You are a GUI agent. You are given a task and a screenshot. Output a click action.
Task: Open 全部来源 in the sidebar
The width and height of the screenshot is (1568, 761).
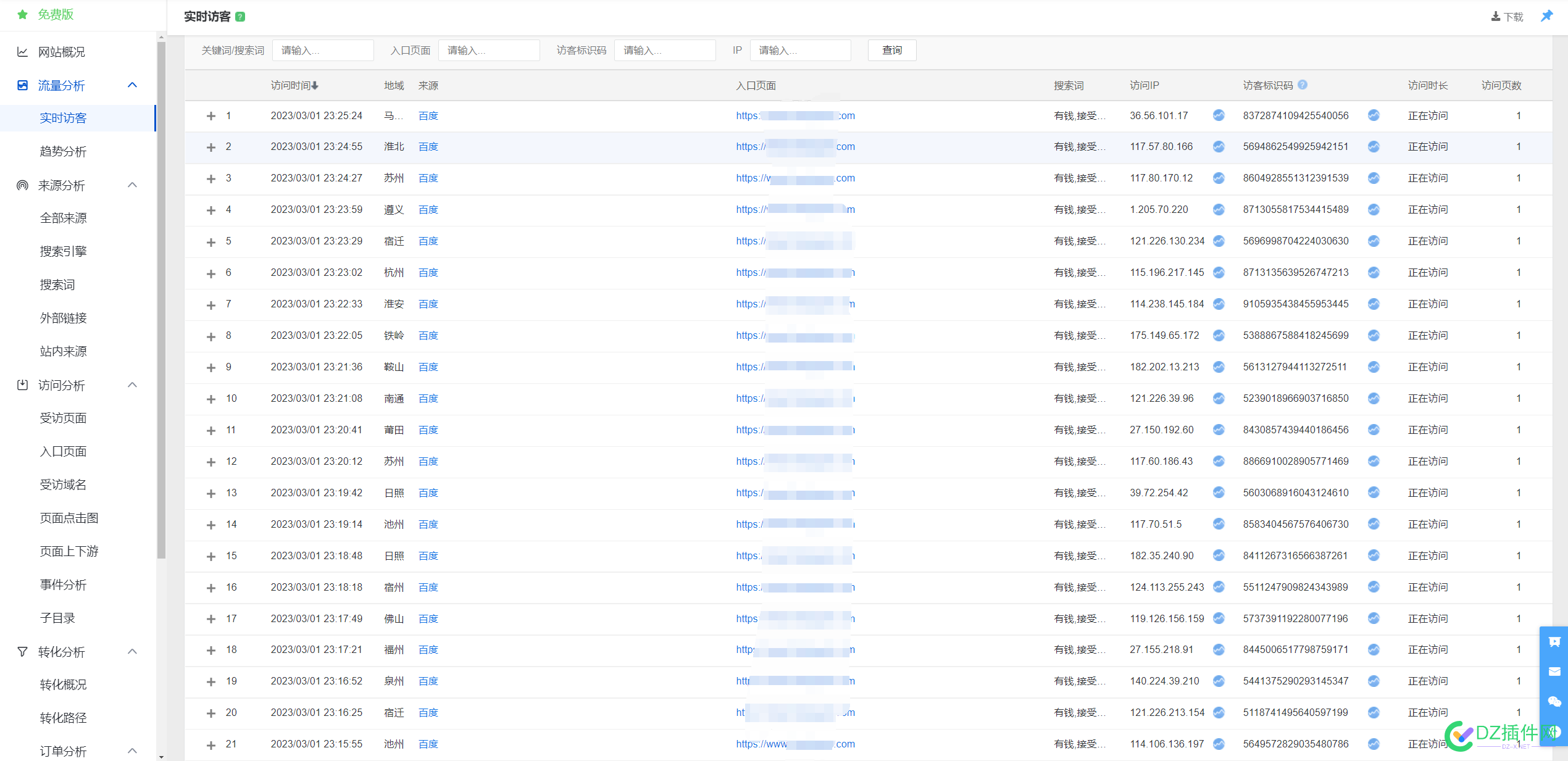click(63, 218)
